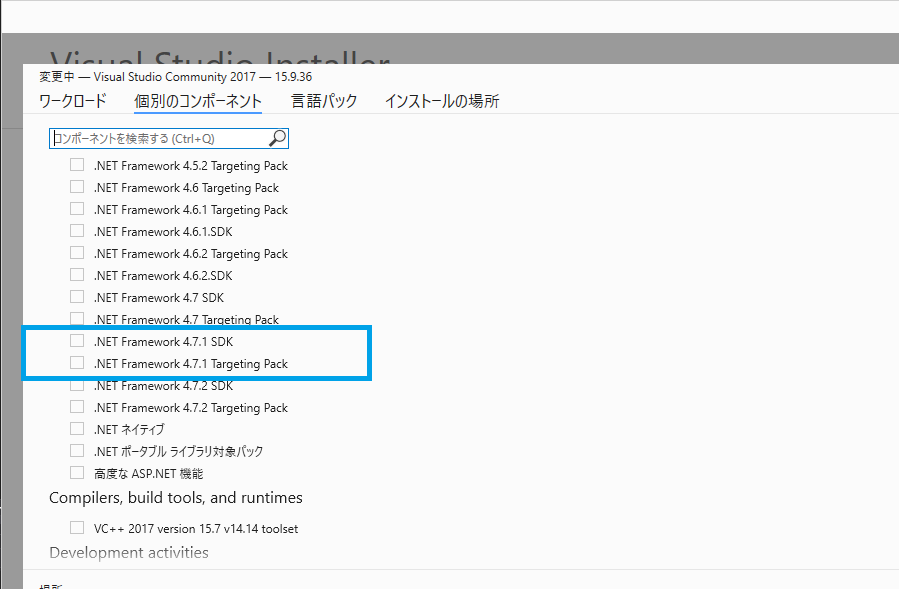This screenshot has height=589, width=899.
Task: Focus the component search field
Action: (x=169, y=138)
